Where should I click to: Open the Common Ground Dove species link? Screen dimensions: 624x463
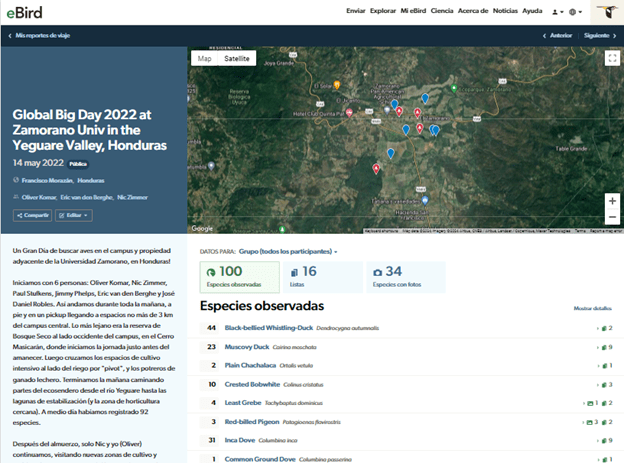click(260, 459)
